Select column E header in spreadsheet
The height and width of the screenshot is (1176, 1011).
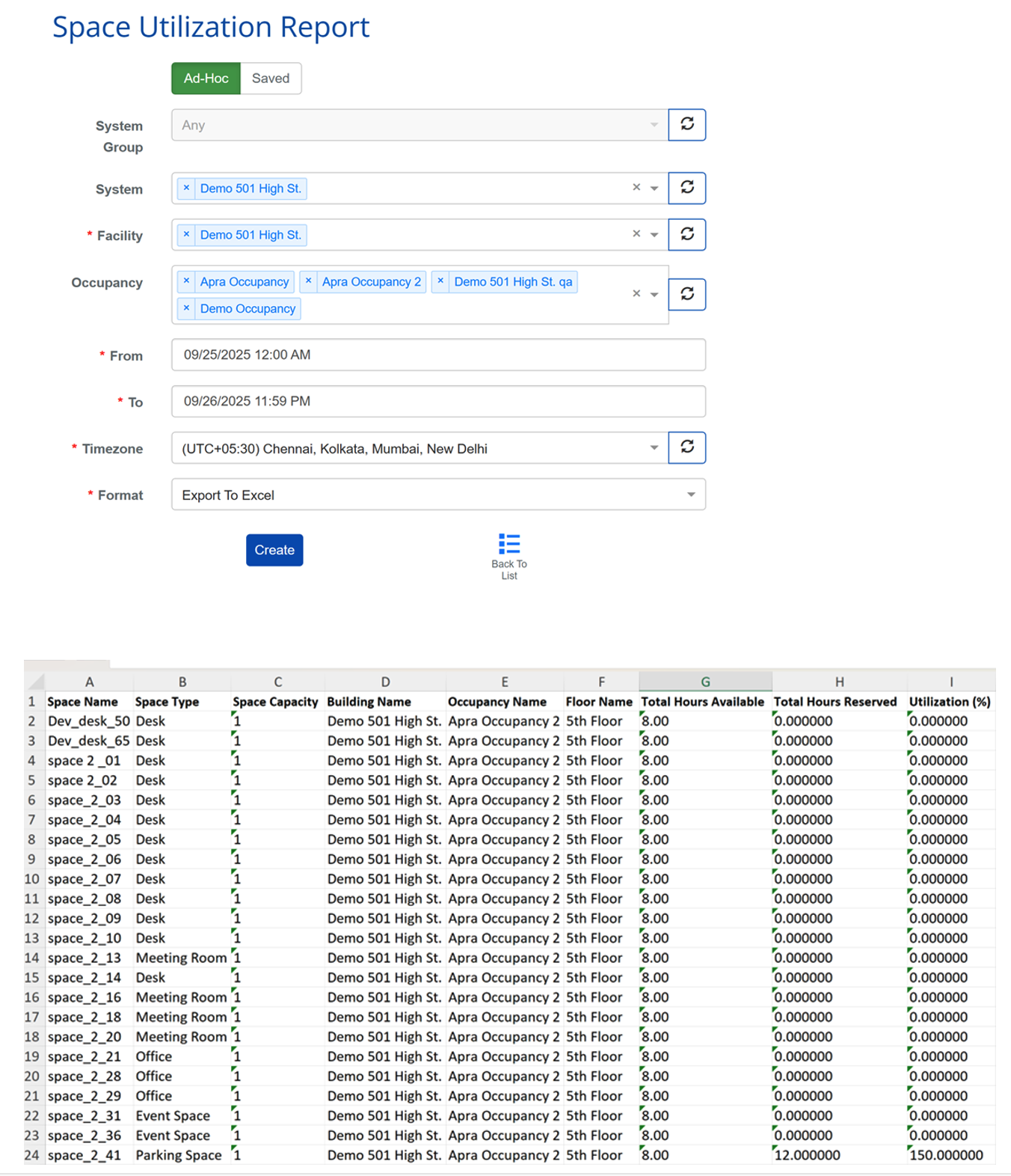pos(505,682)
